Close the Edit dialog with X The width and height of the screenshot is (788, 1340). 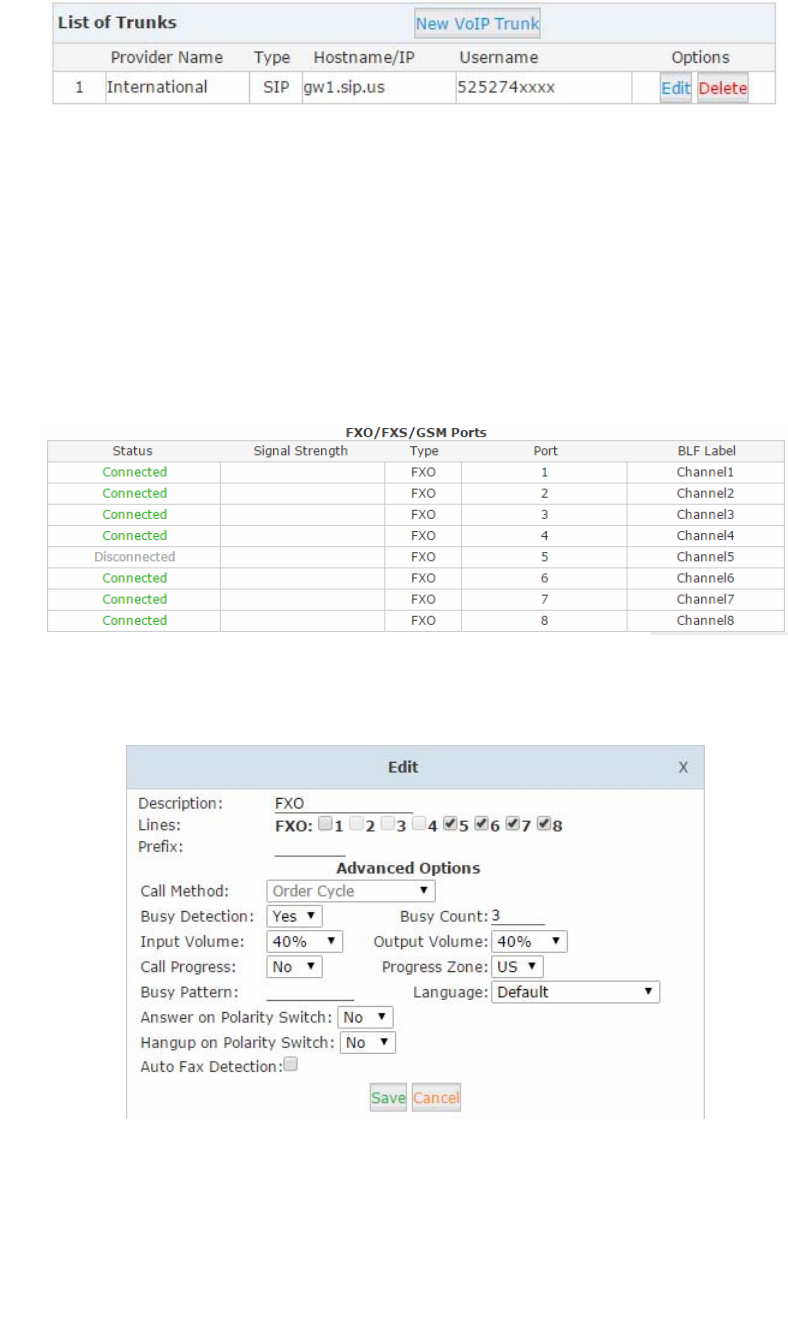click(x=683, y=767)
